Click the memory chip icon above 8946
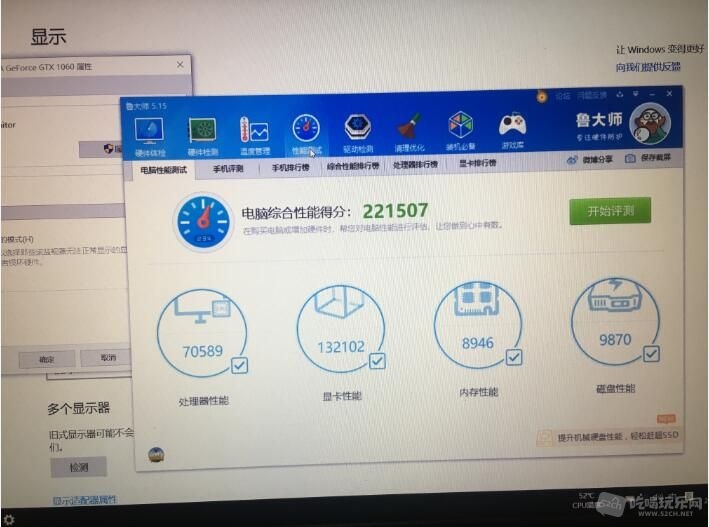Viewport: 709px width, 527px height. [477, 299]
